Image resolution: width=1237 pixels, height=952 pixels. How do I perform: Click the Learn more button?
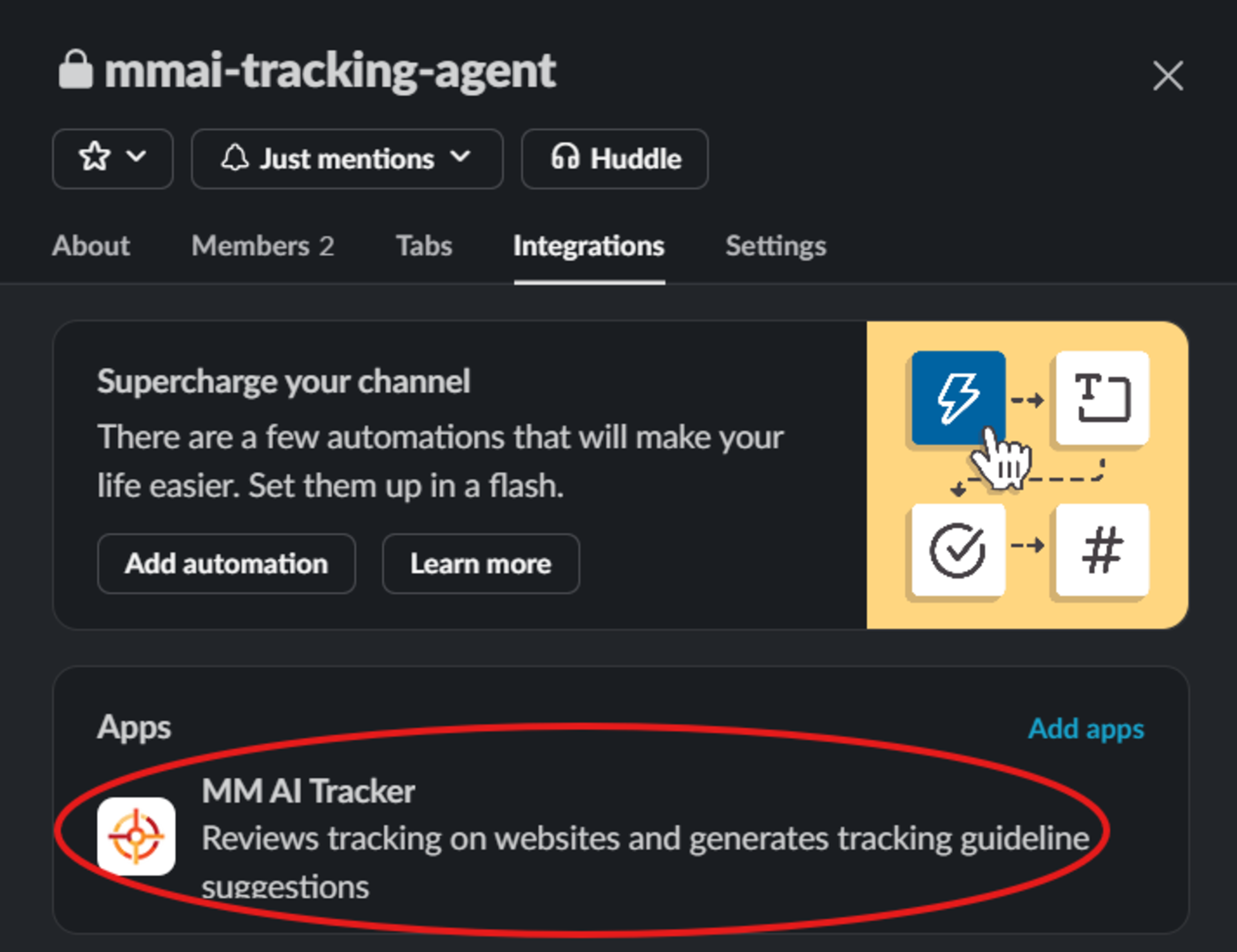[x=481, y=564]
